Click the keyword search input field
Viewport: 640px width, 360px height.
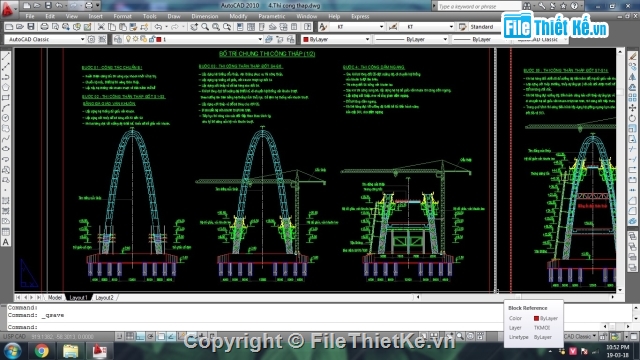point(478,6)
